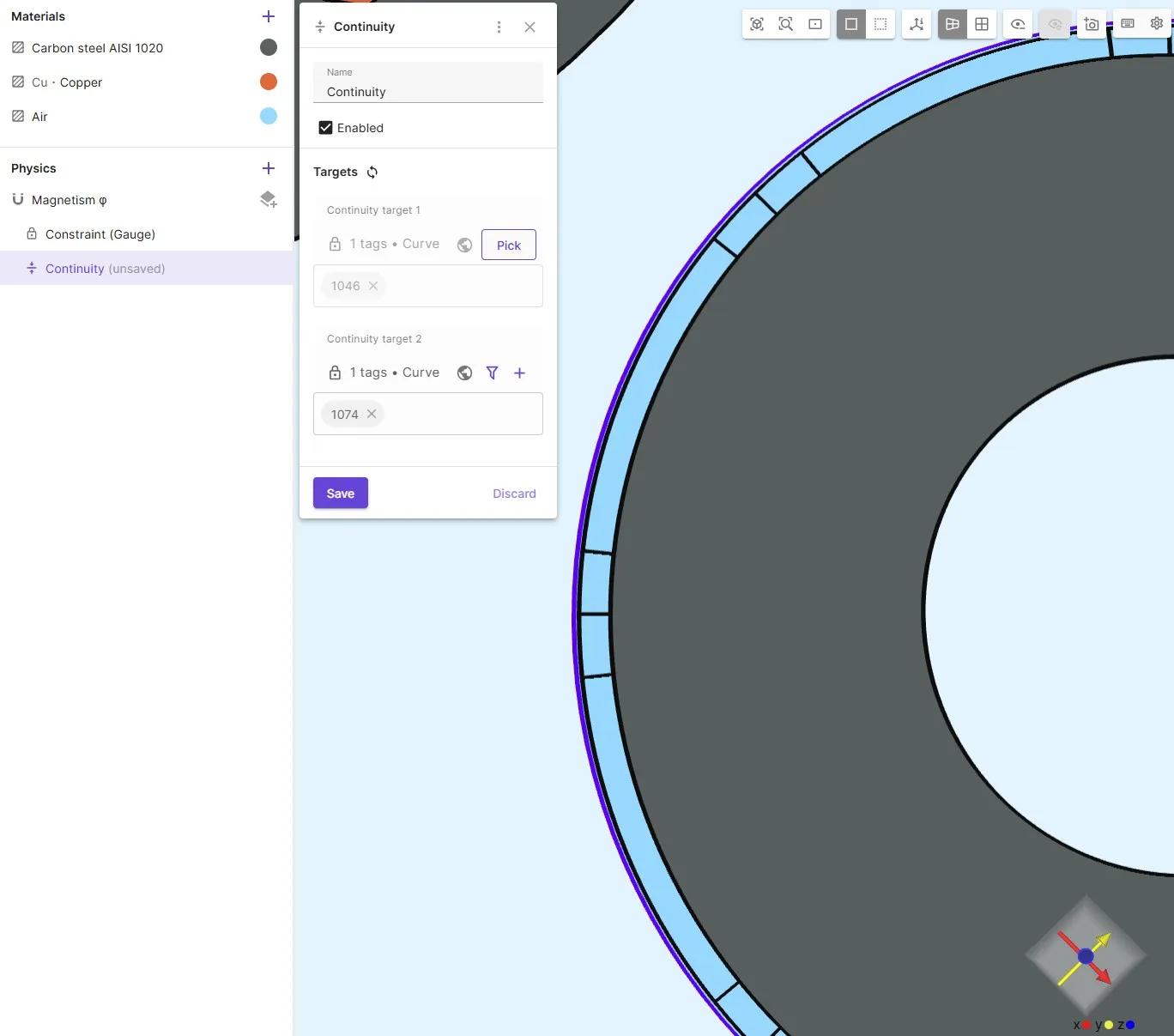Open the keyboard shortcuts icon
The height and width of the screenshot is (1036, 1174).
click(x=1128, y=23)
